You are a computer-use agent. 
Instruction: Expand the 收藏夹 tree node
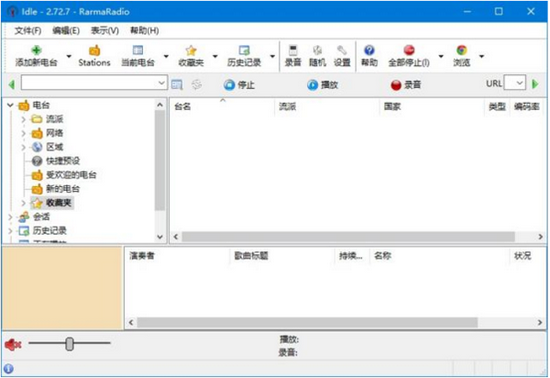[23, 203]
